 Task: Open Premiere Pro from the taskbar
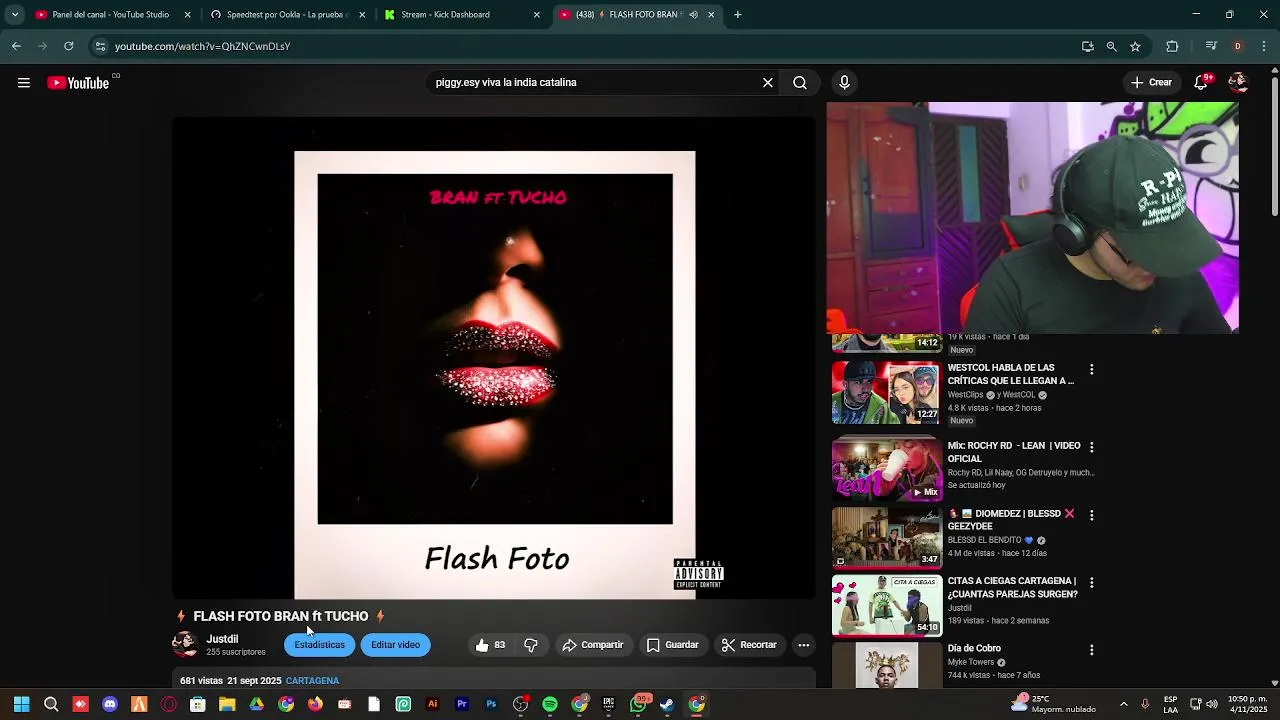click(462, 704)
